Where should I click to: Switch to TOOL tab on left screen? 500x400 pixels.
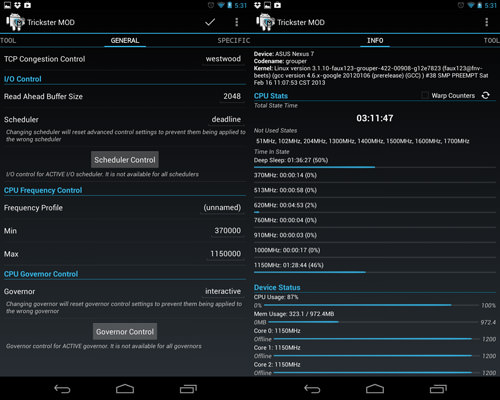8,41
